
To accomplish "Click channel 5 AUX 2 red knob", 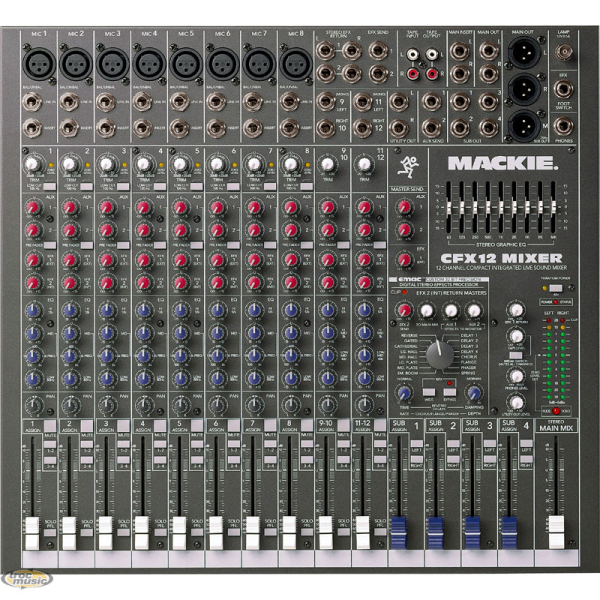I will coord(179,230).
